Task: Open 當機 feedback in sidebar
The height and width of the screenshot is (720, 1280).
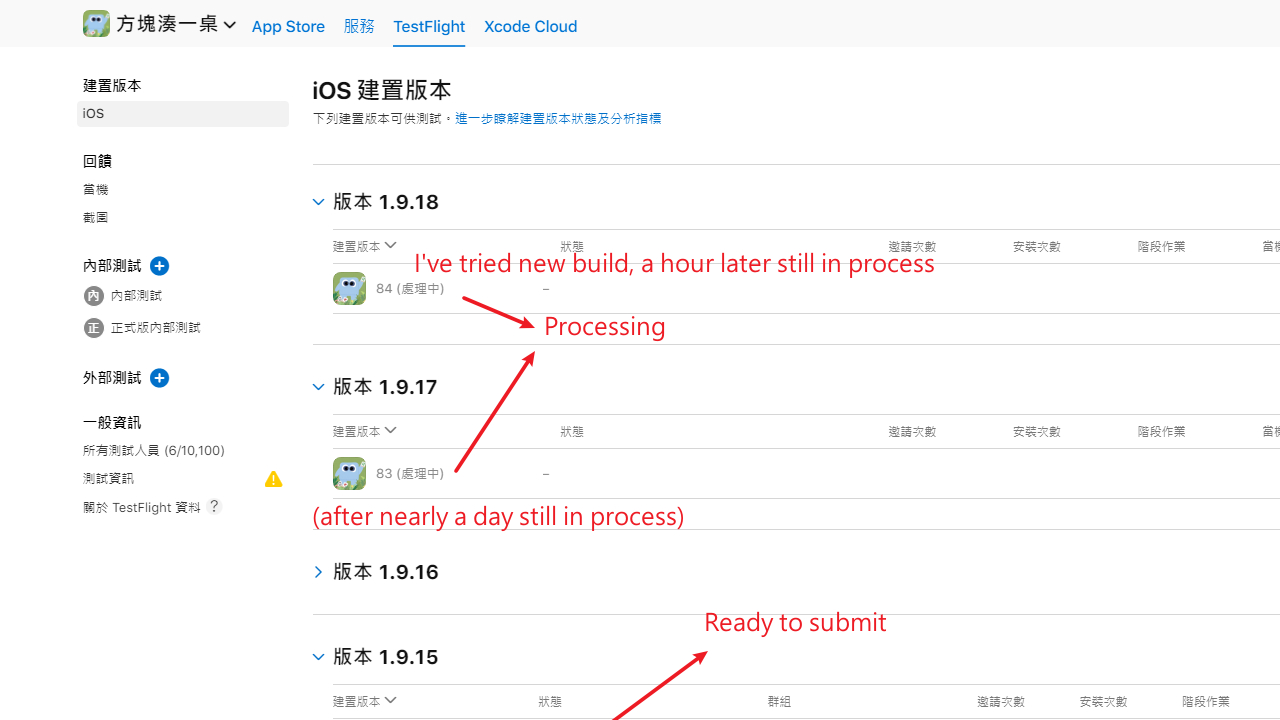Action: 96,189
